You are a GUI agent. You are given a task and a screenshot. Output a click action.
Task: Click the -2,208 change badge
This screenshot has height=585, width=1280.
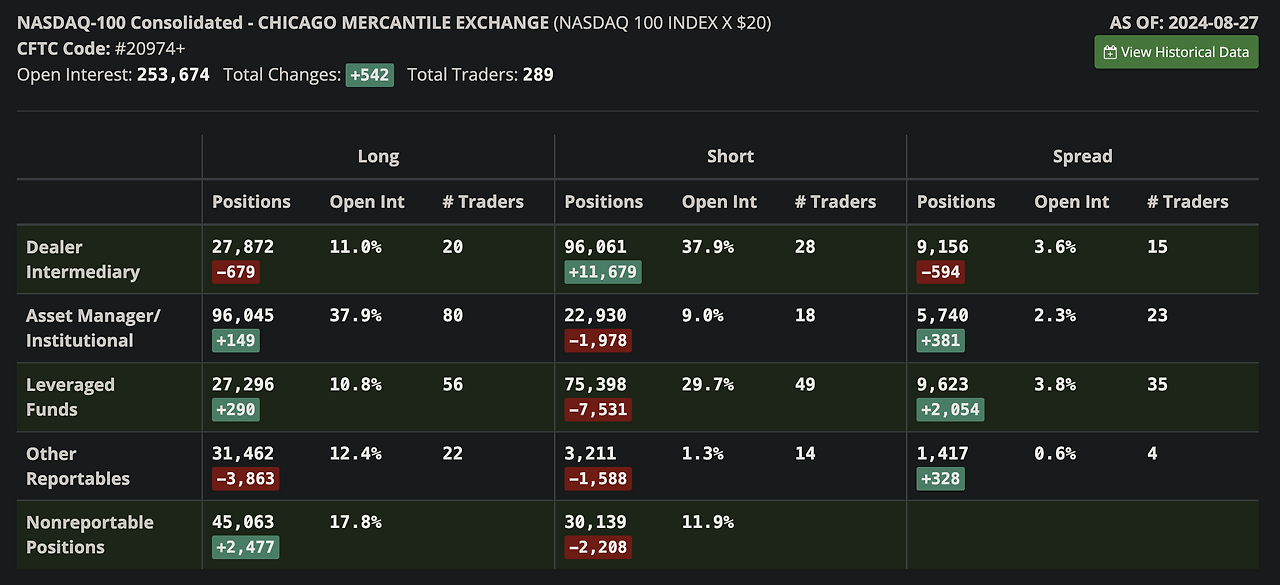(x=597, y=548)
